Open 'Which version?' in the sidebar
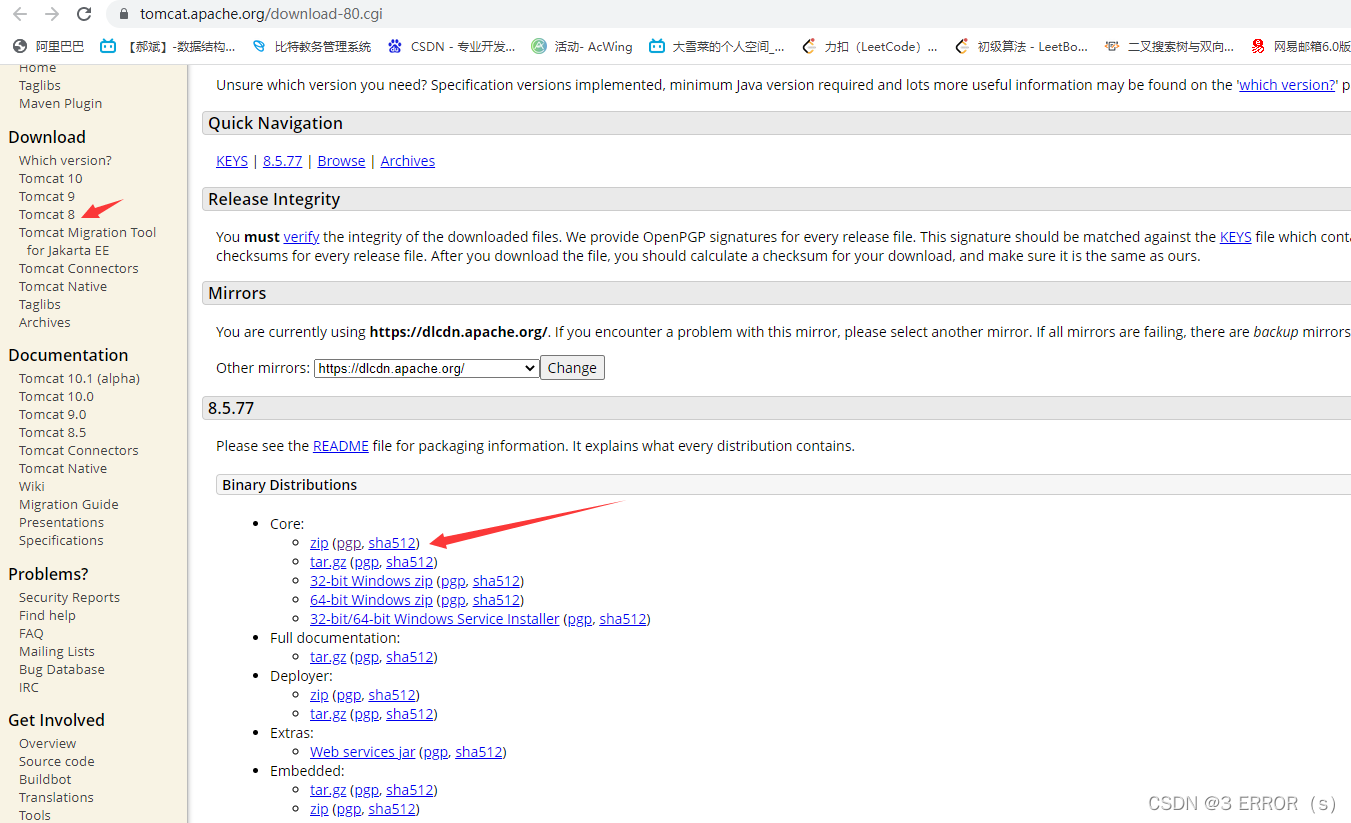Viewport: 1351px width, 823px height. (x=65, y=160)
